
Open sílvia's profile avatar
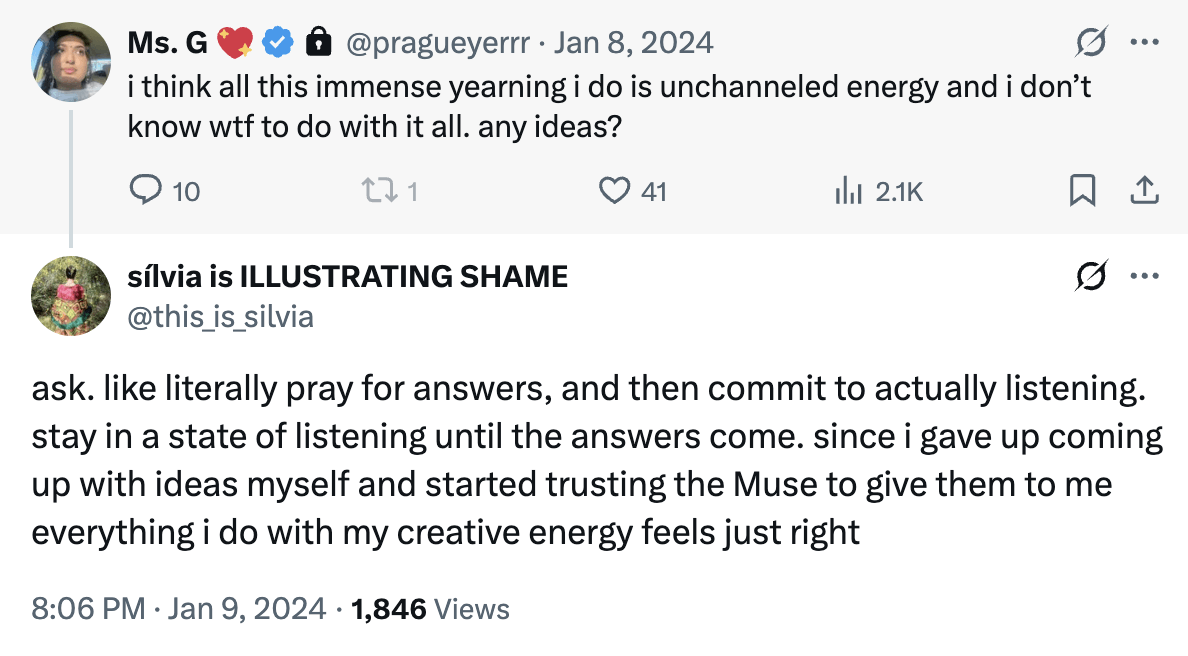click(x=70, y=296)
